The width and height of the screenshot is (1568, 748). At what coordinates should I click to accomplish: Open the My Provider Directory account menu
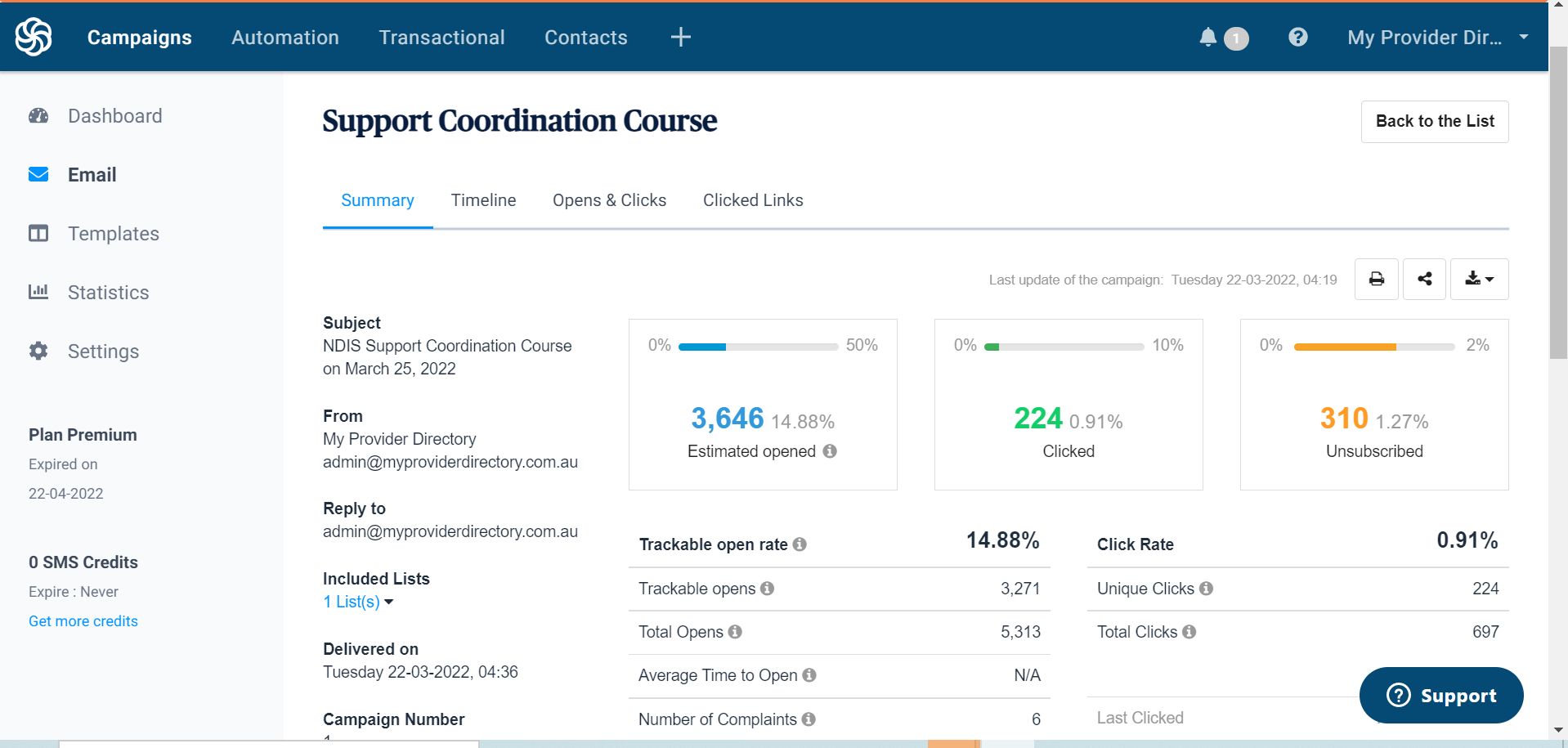pyautogui.click(x=1437, y=38)
